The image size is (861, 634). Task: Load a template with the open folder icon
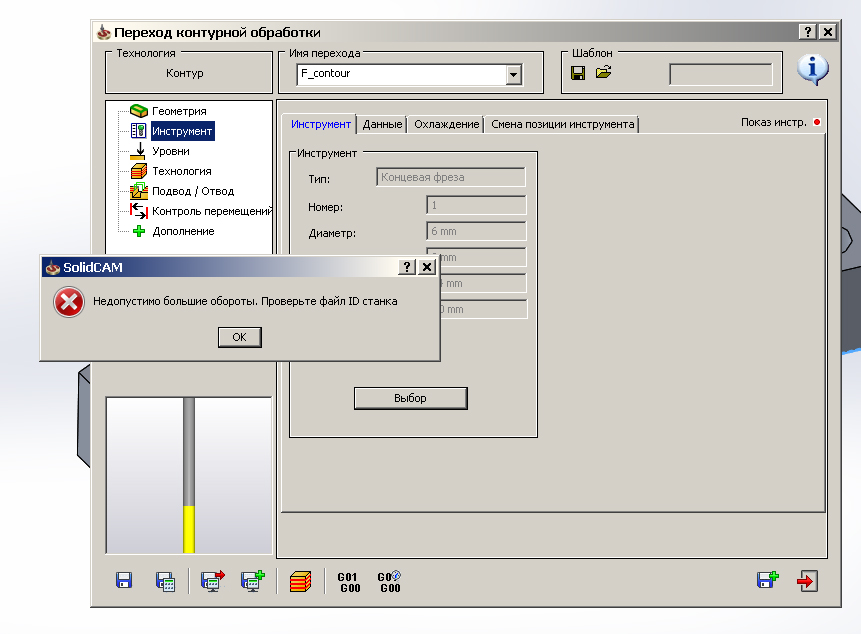[x=603, y=72]
